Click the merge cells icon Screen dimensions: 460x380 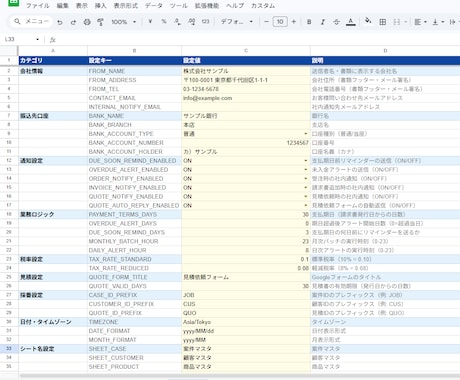click(397, 22)
